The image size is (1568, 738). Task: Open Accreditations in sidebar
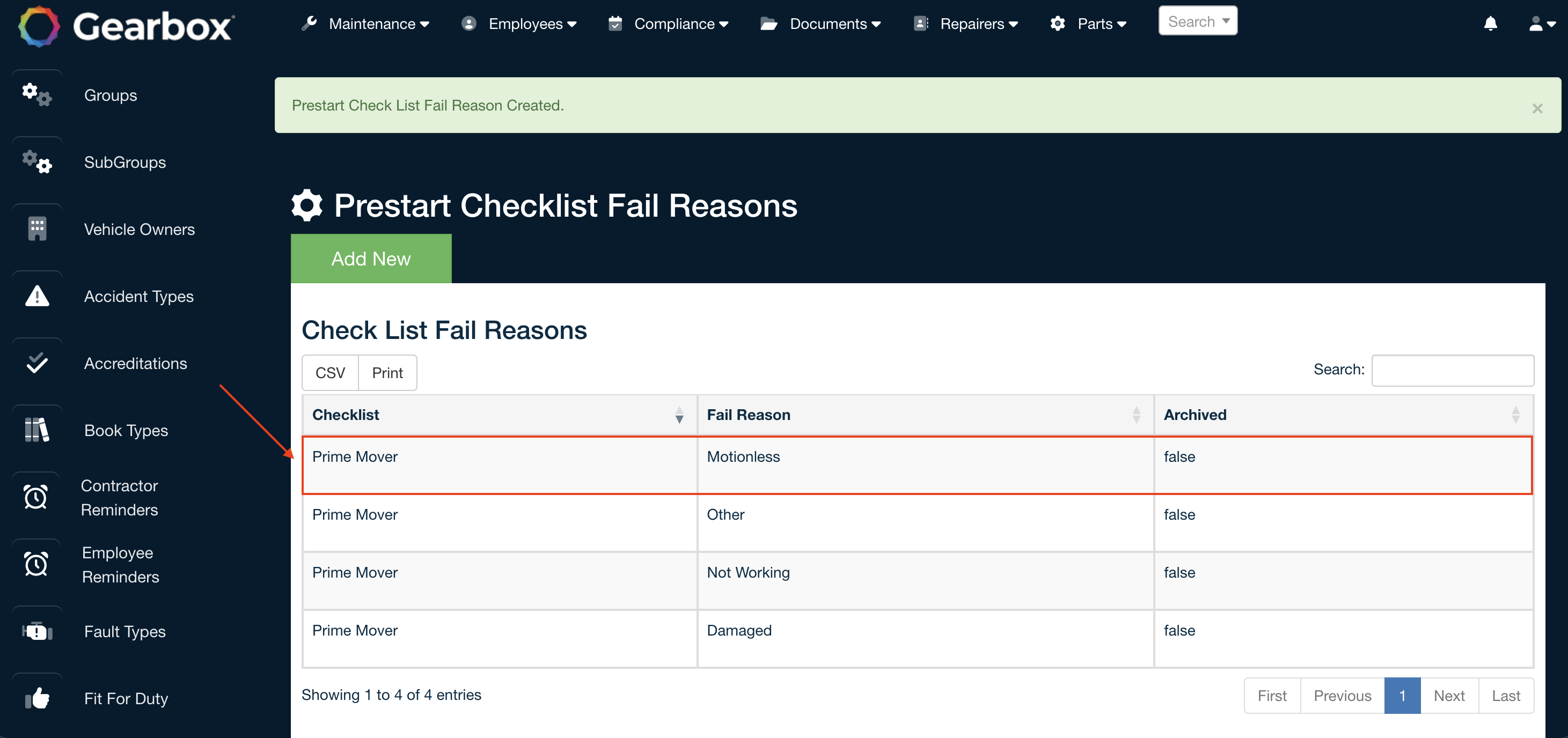click(x=135, y=363)
